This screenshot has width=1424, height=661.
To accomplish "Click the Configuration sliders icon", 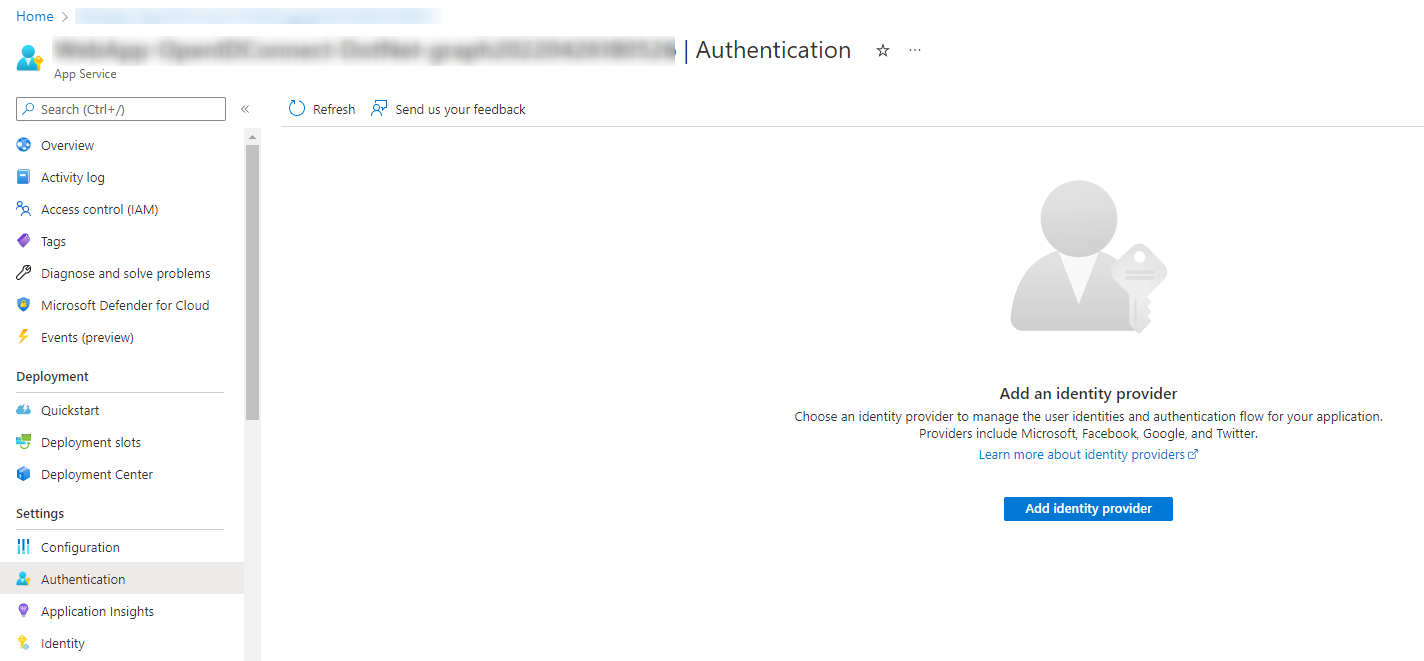I will [x=24, y=547].
